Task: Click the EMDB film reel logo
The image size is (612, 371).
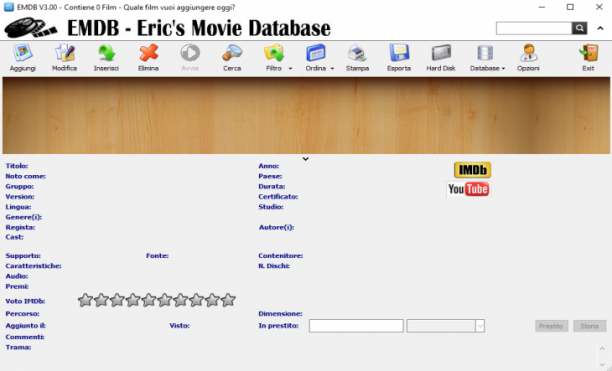Action: [30, 28]
